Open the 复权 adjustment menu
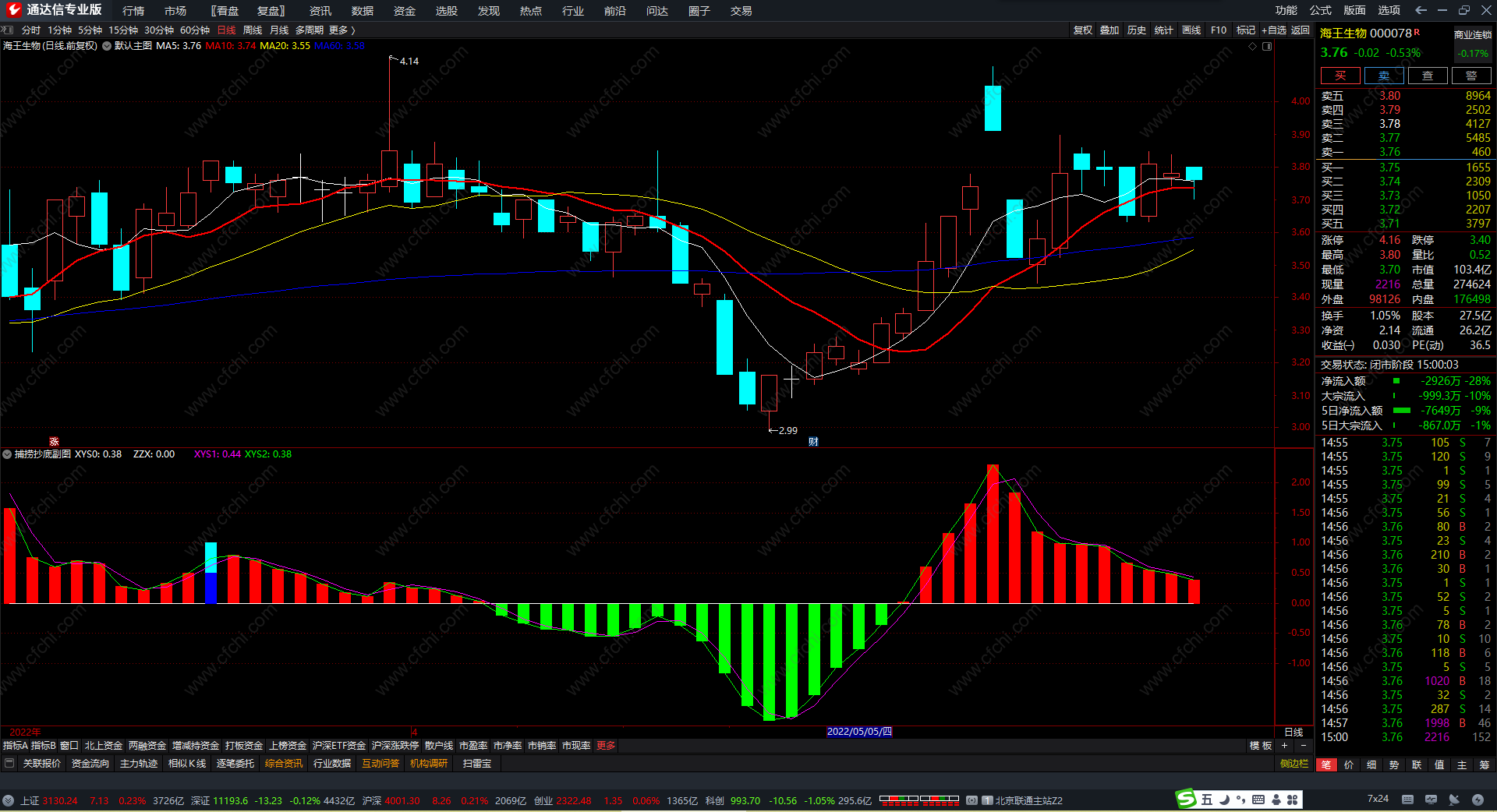The image size is (1497, 812). coord(1083,30)
